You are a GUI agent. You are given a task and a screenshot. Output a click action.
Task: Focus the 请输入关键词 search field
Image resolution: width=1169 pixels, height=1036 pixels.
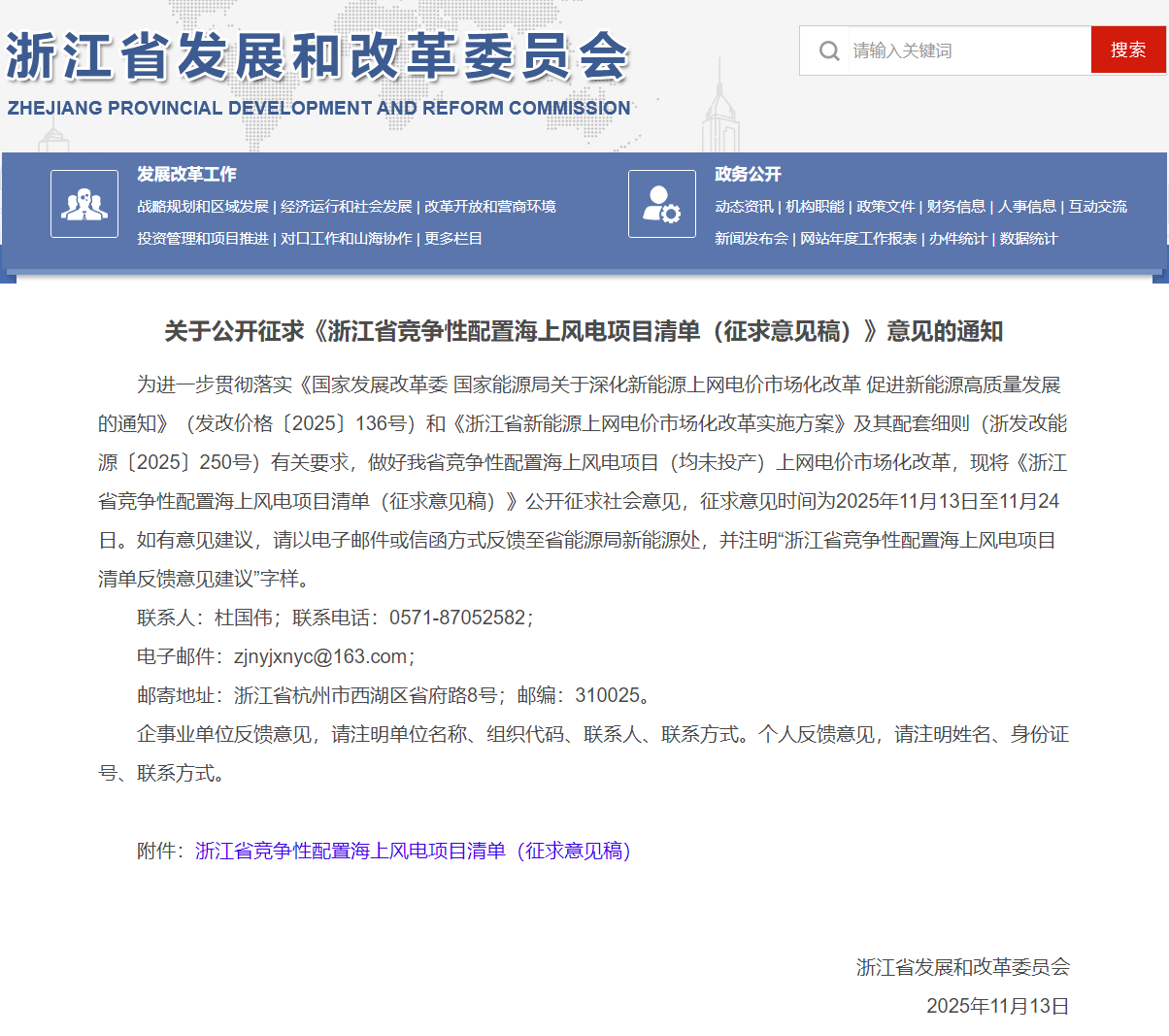[966, 50]
